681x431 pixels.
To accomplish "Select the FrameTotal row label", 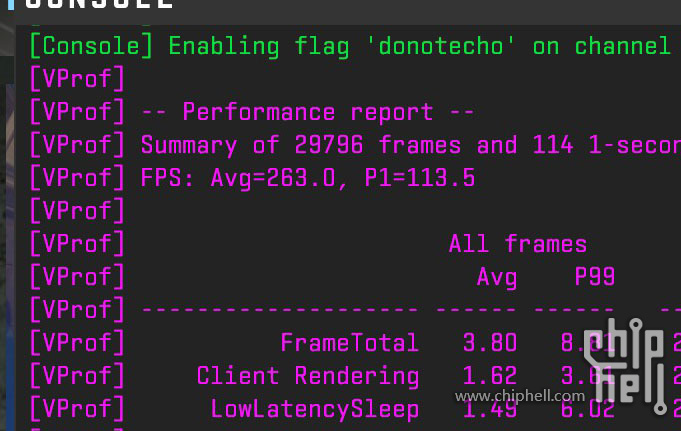I will pos(349,343).
